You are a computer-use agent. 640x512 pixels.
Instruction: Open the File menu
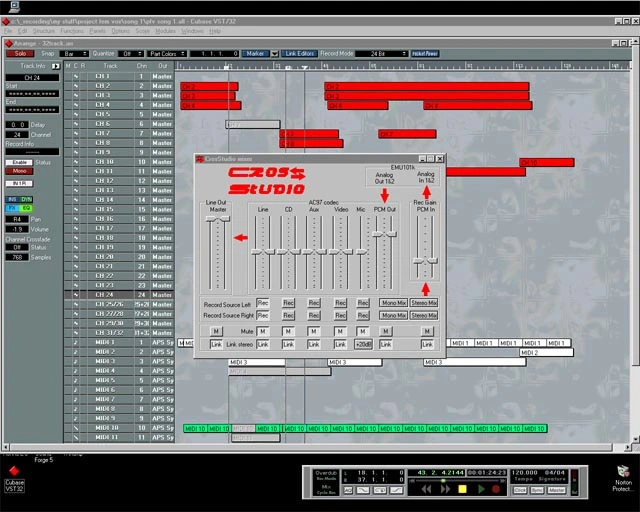coord(8,31)
